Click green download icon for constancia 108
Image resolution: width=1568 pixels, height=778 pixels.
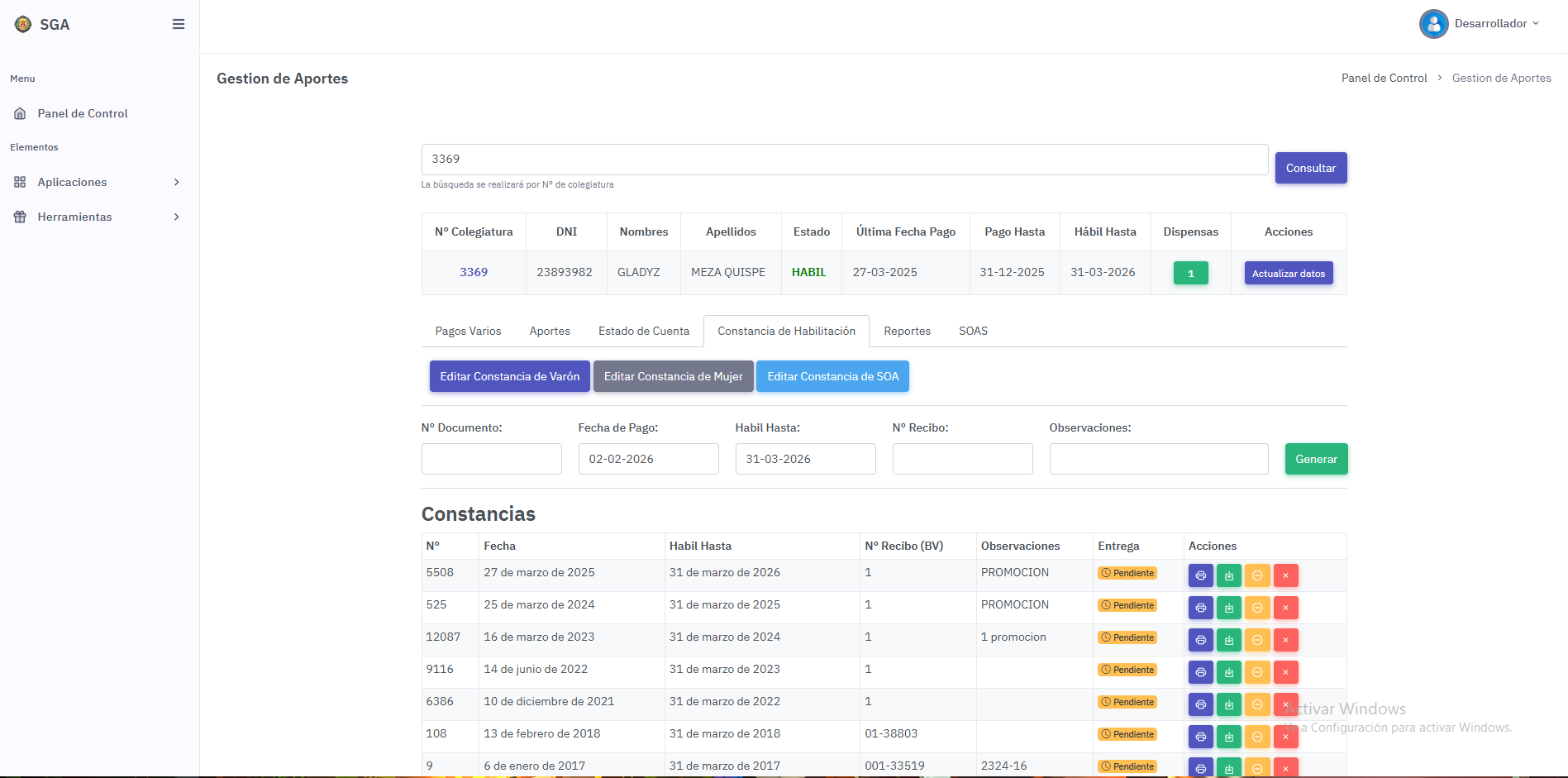(1228, 737)
